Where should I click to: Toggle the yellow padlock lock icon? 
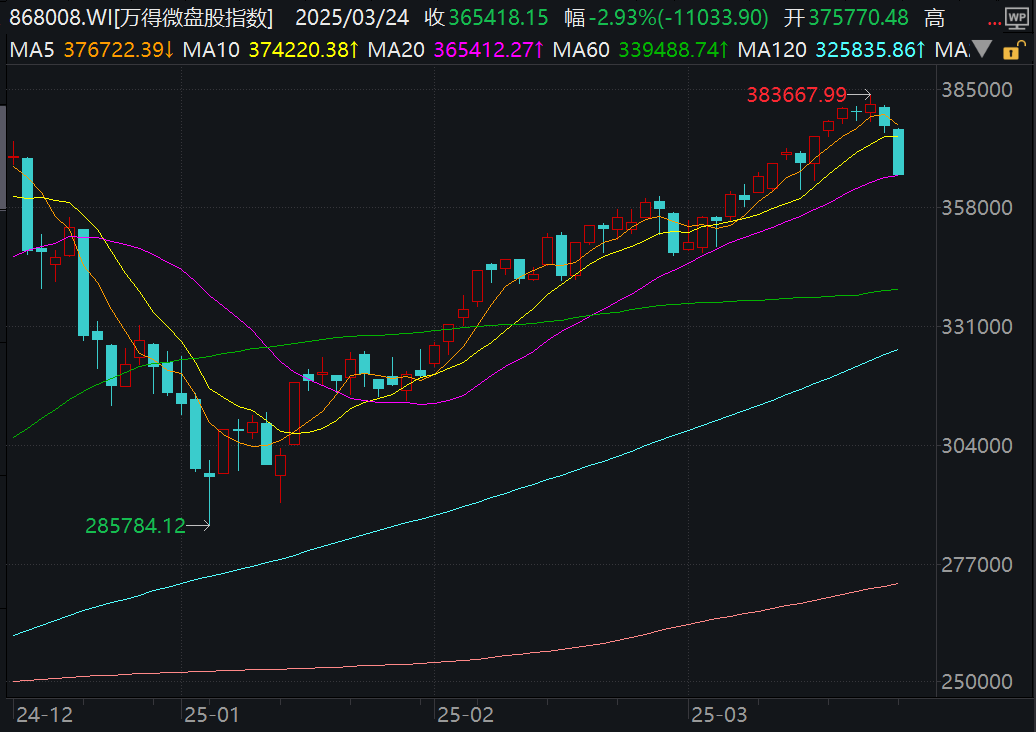tap(1014, 49)
